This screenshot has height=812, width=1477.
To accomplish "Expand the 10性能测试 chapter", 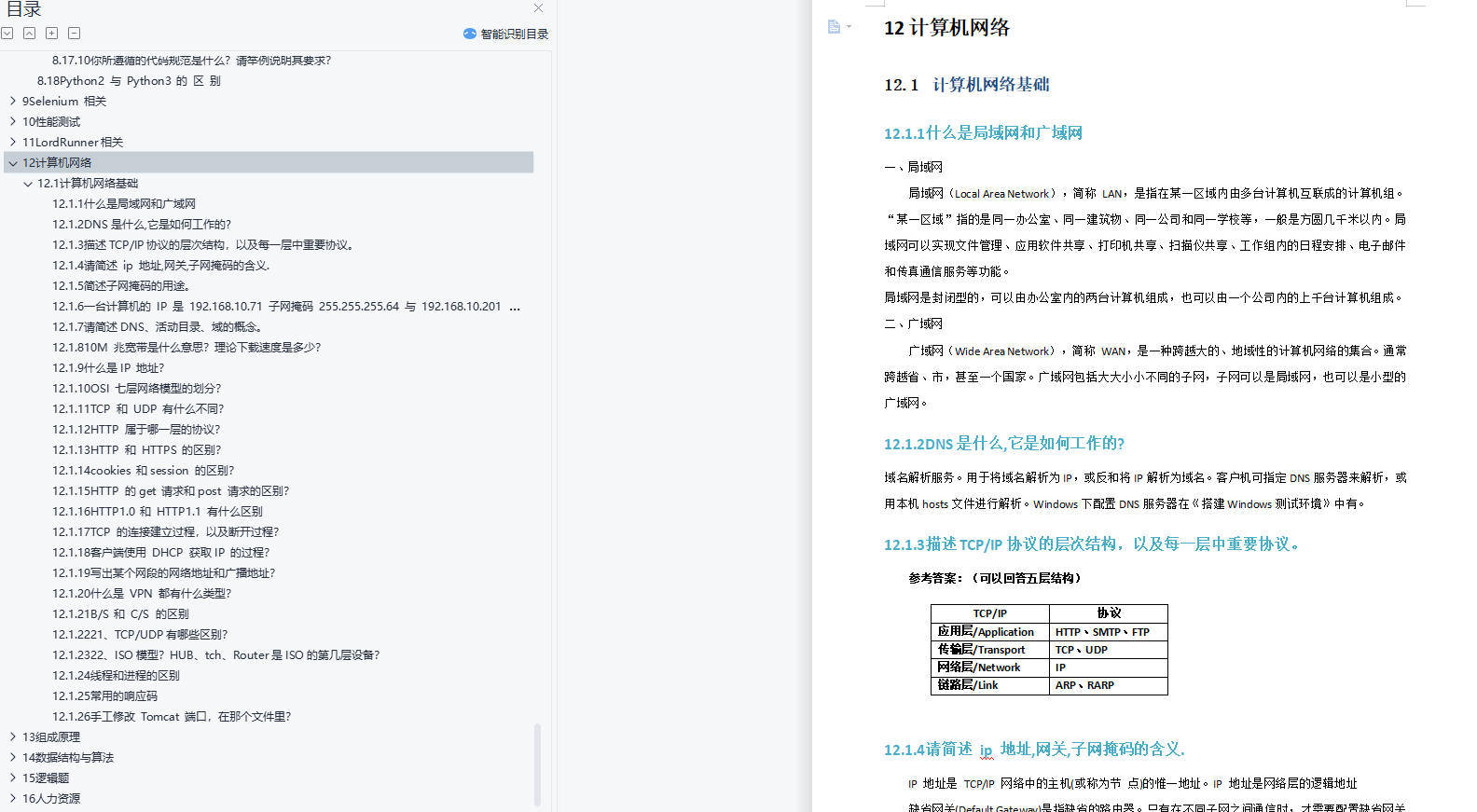I will [12, 121].
